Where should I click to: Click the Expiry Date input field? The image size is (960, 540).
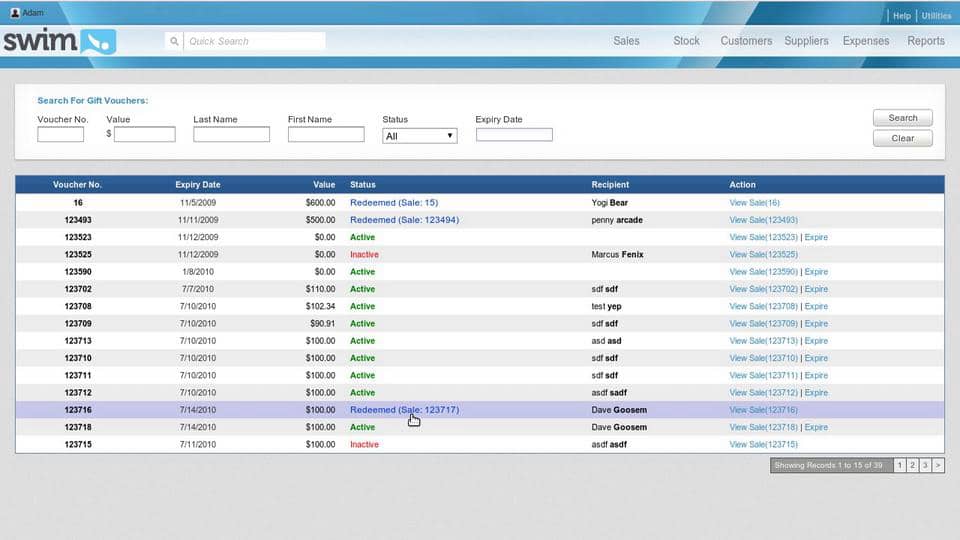[514, 135]
